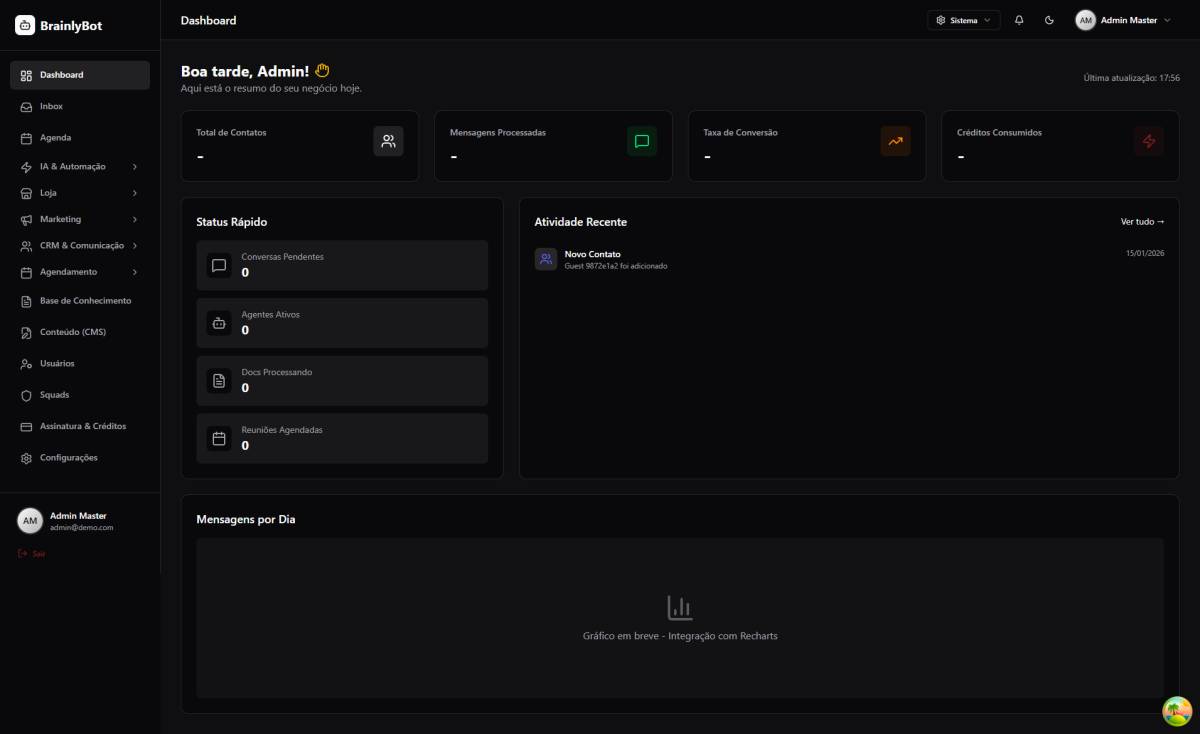This screenshot has width=1200, height=734.
Task: Click 'Gráfico em breve - Integração com Recharts' text
Action: (680, 636)
